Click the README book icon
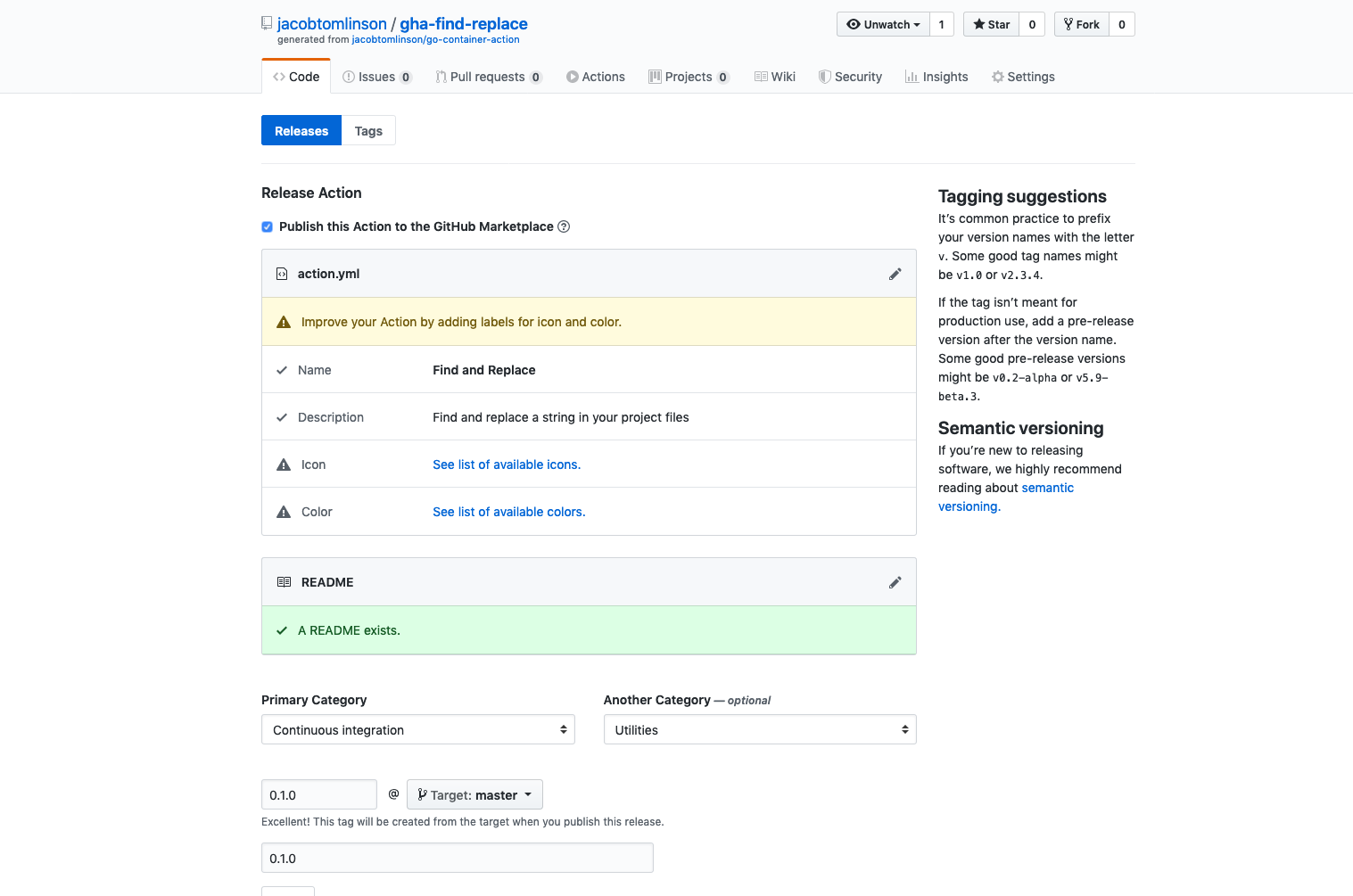This screenshot has height=896, width=1353. click(284, 582)
